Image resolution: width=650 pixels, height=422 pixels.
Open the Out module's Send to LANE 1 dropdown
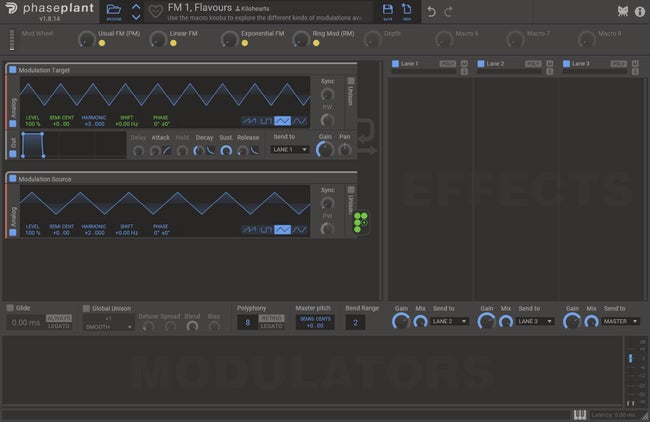[289, 149]
